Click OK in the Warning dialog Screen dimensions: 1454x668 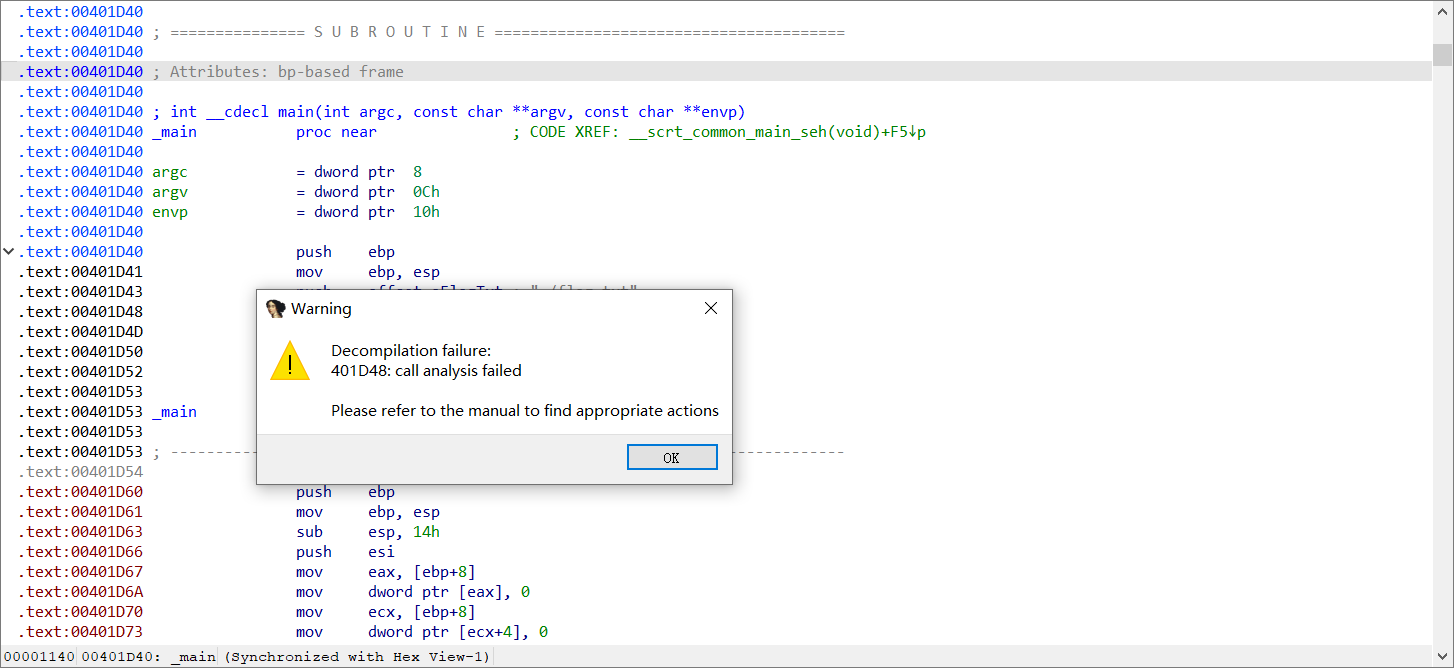pyautogui.click(x=672, y=457)
